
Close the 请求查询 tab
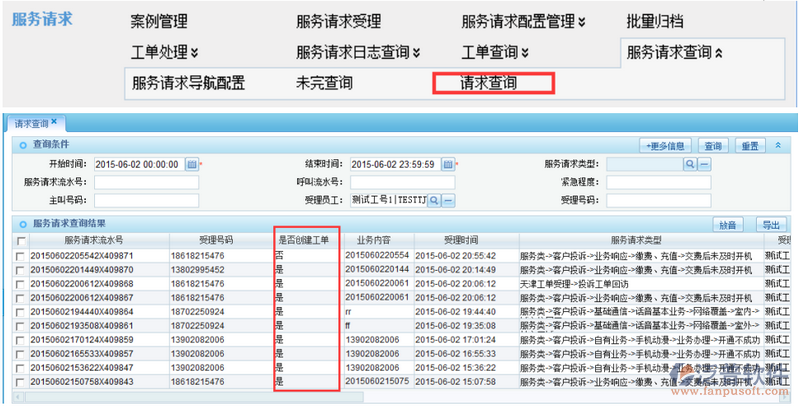pos(54,122)
